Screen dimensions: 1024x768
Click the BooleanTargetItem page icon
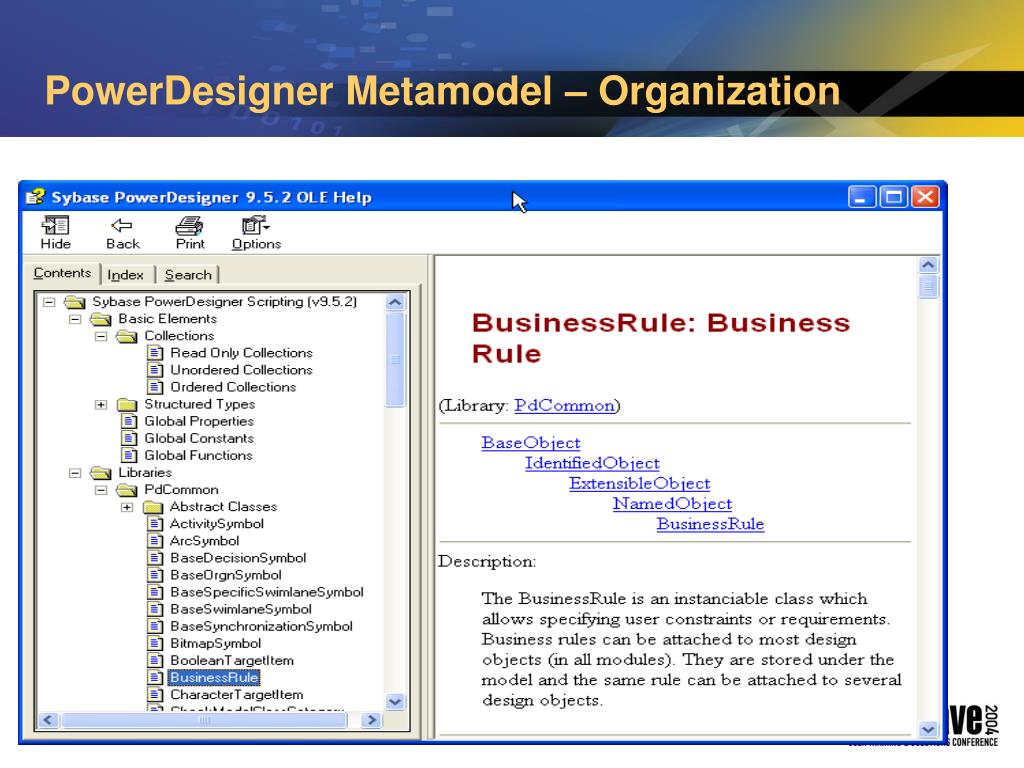tap(155, 660)
